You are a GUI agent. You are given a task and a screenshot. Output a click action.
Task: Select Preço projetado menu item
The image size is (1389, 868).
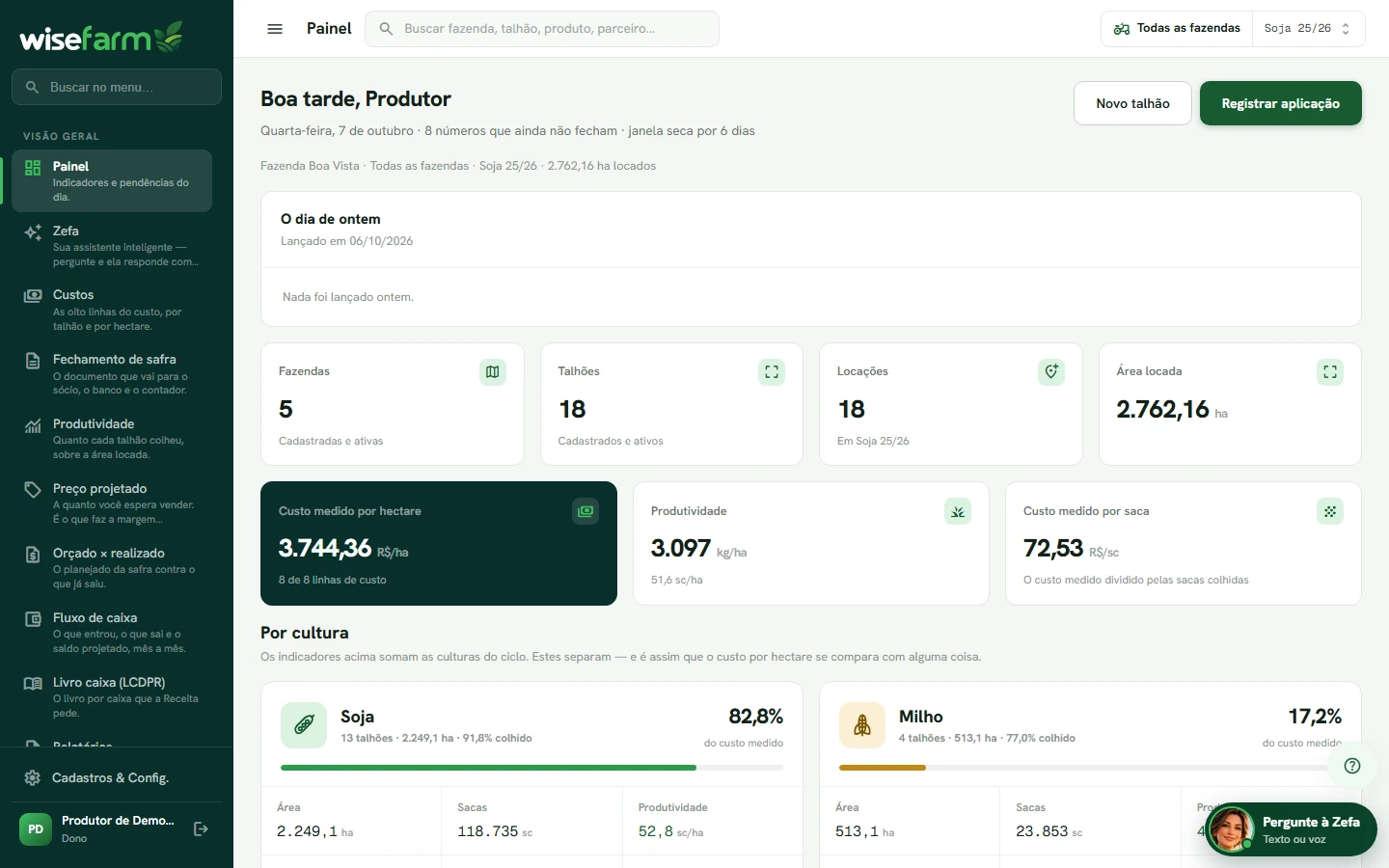click(112, 503)
